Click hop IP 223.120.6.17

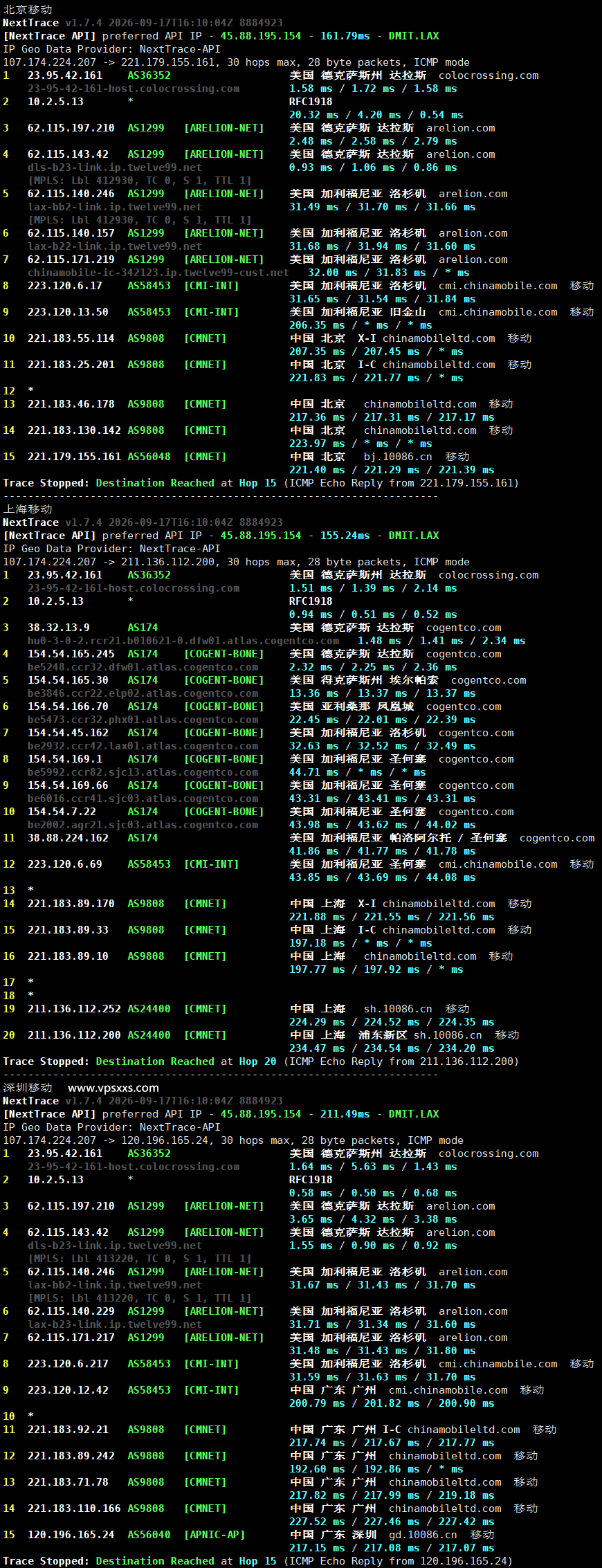(65, 286)
